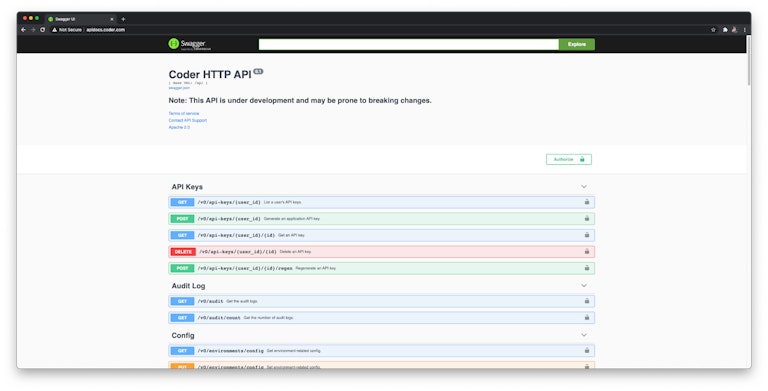The image size is (768, 391).
Task: Open the Terms of service link
Action: pos(184,113)
